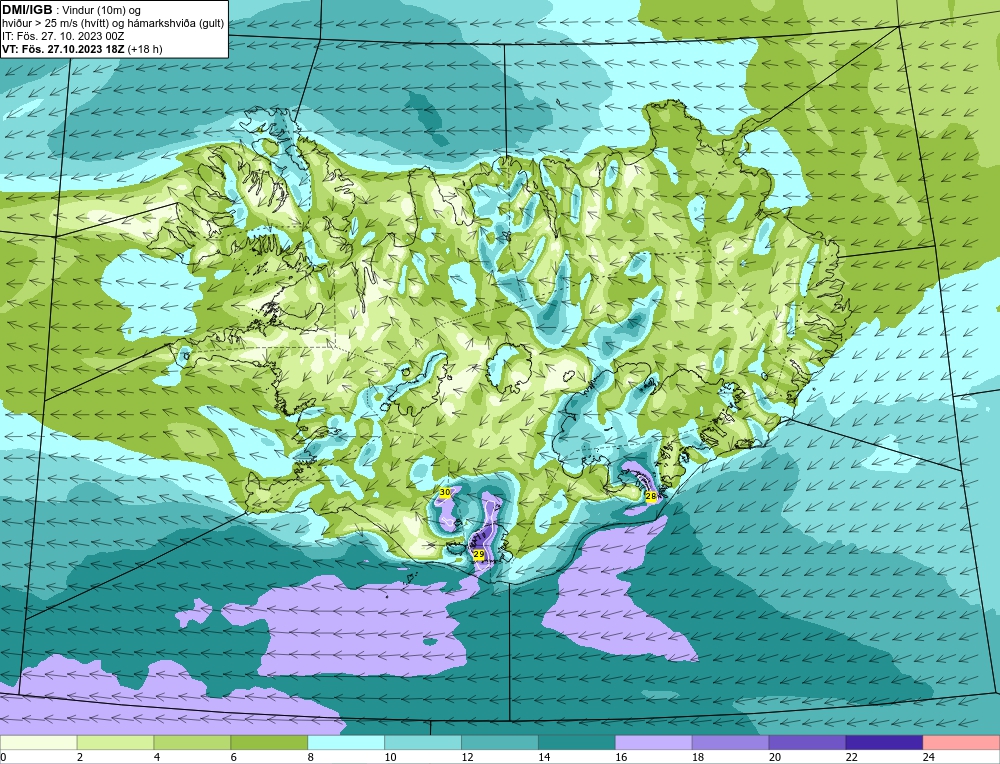Click the legend number 24
Screen dimensions: 1000x764
point(929,757)
